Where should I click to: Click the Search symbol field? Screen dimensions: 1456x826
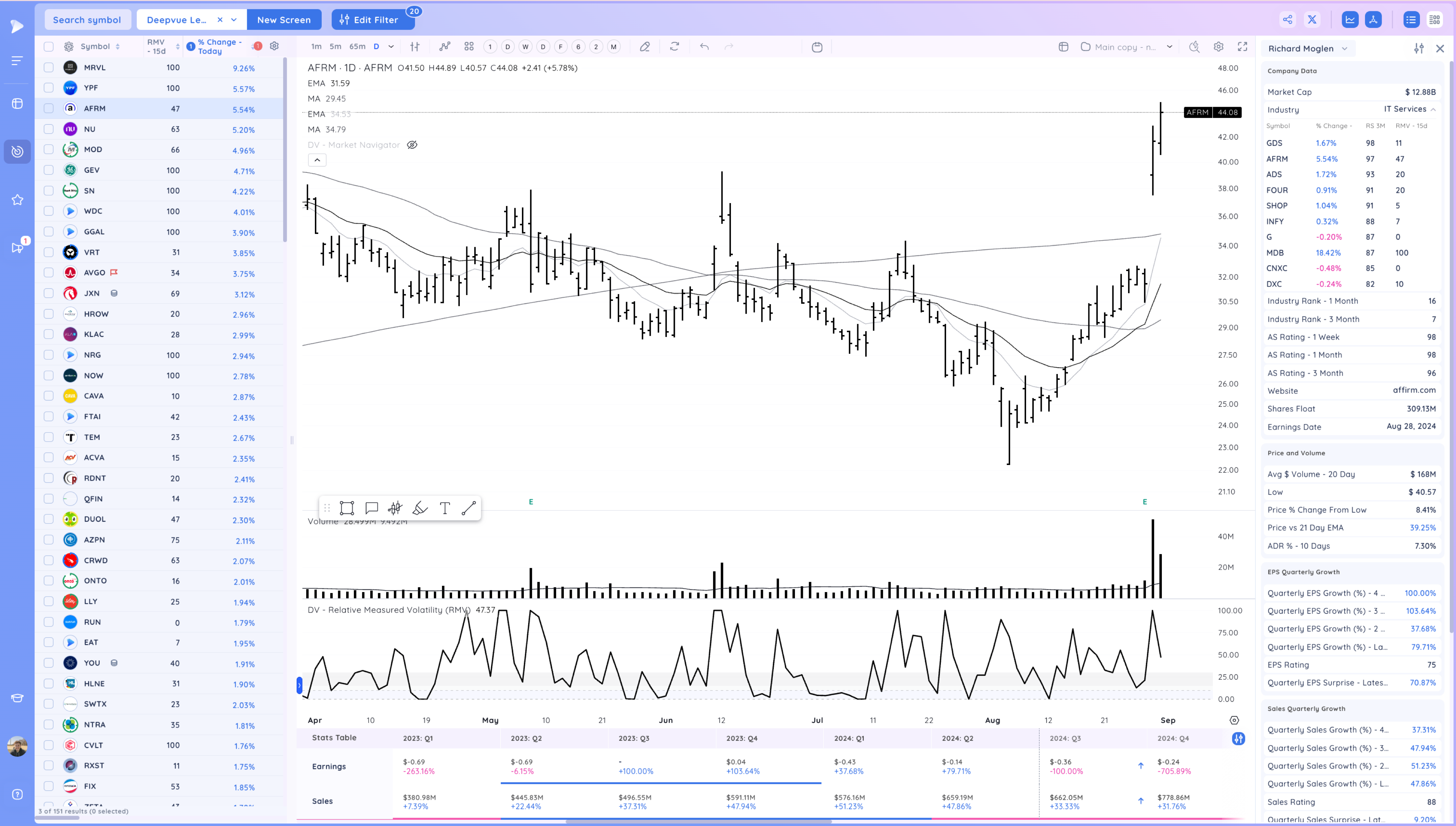(x=87, y=20)
